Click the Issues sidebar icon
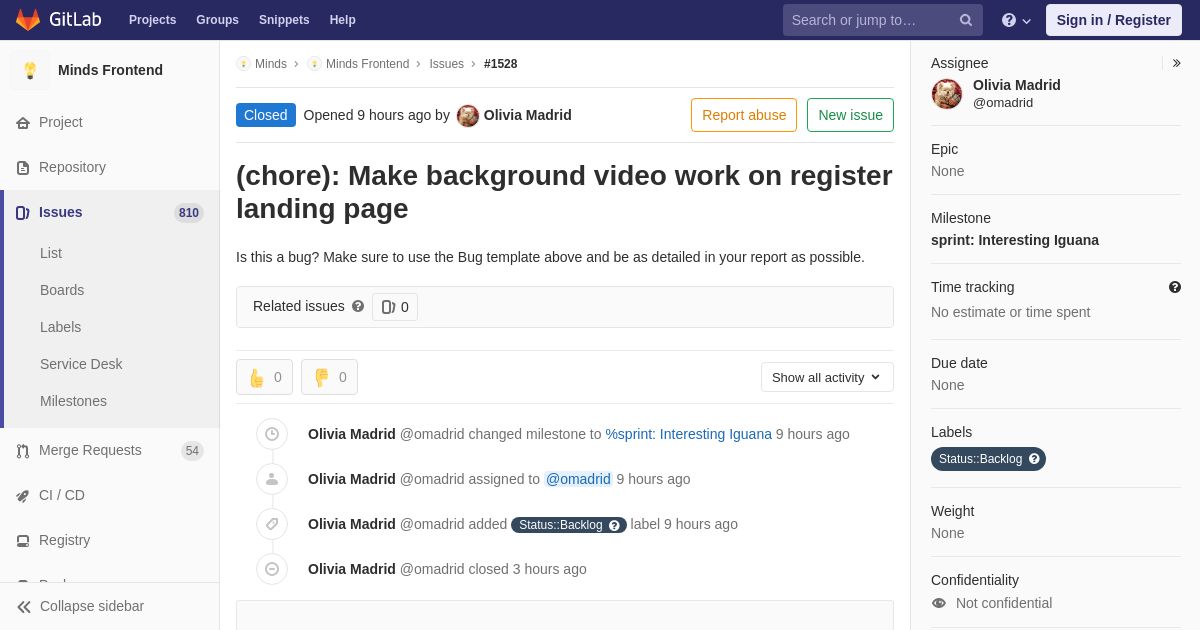The image size is (1200, 630). (23, 212)
